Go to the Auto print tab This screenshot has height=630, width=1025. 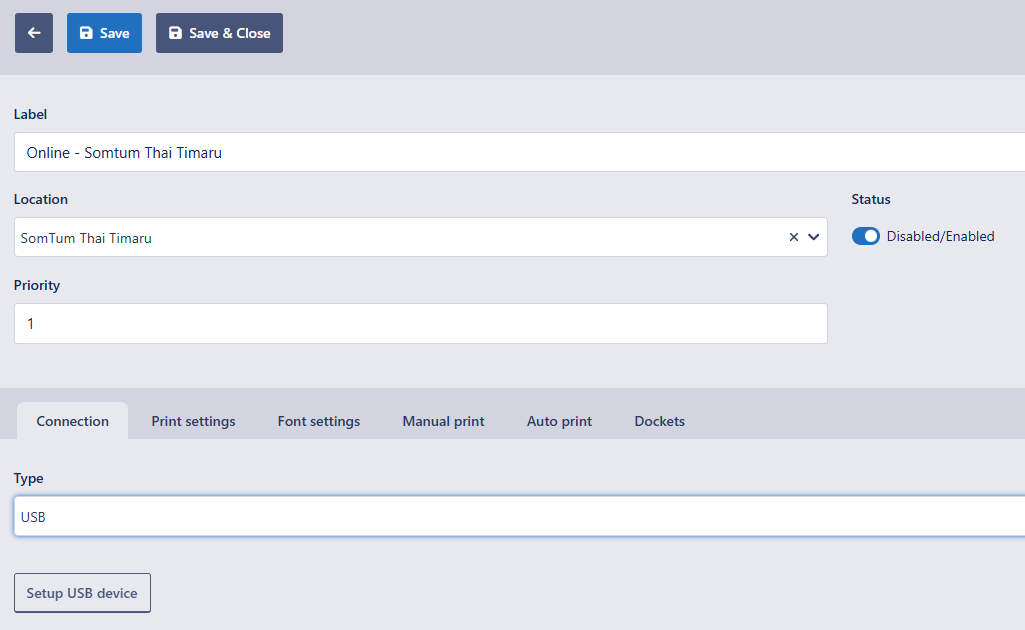560,421
